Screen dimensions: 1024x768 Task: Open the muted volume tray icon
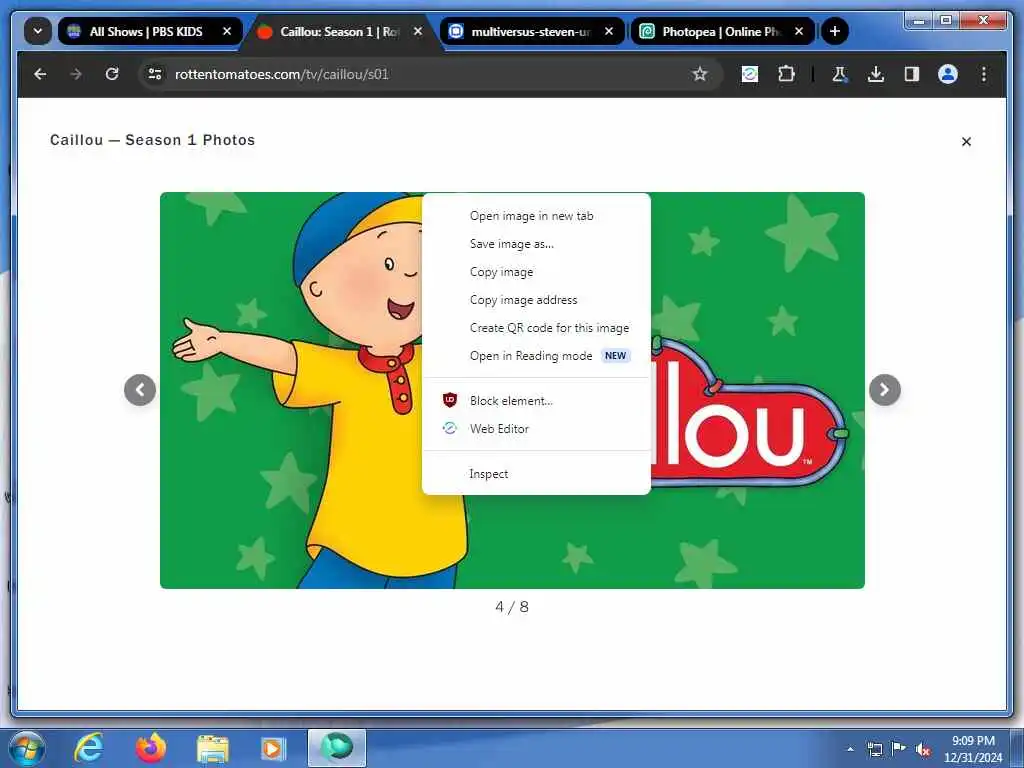click(923, 750)
